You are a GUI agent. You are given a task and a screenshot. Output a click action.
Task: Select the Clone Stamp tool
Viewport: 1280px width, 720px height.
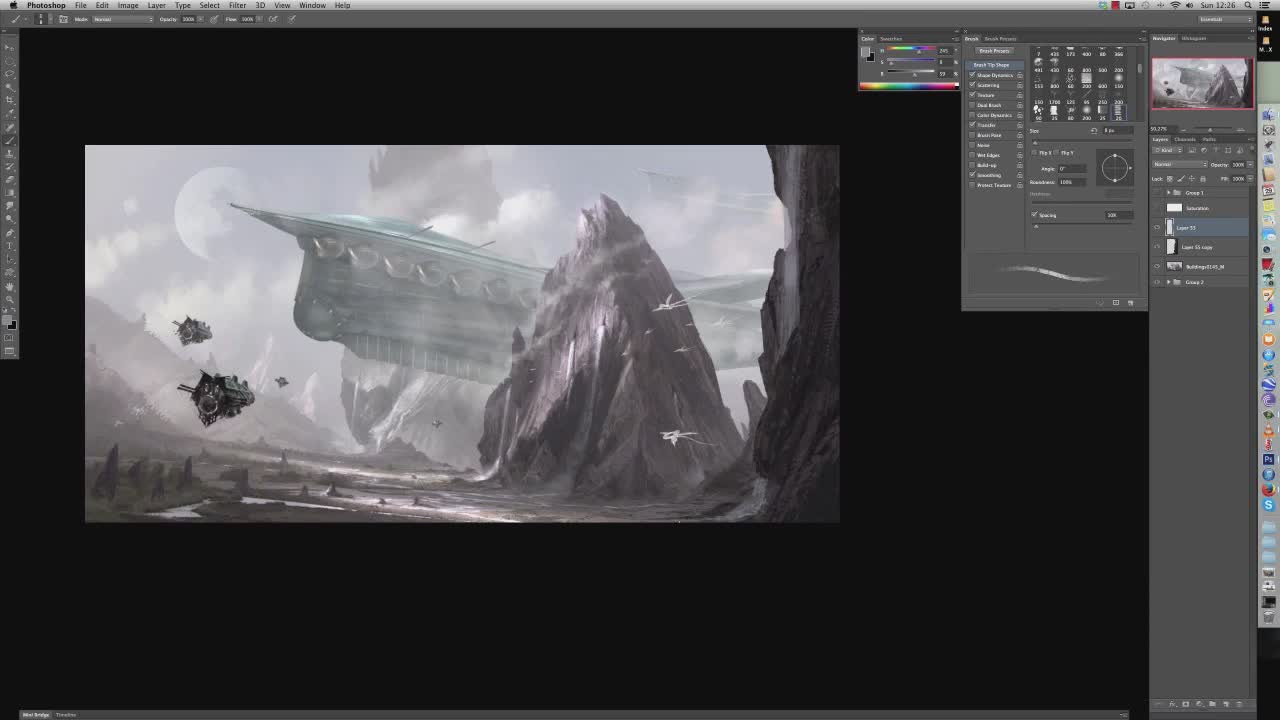(x=10, y=153)
